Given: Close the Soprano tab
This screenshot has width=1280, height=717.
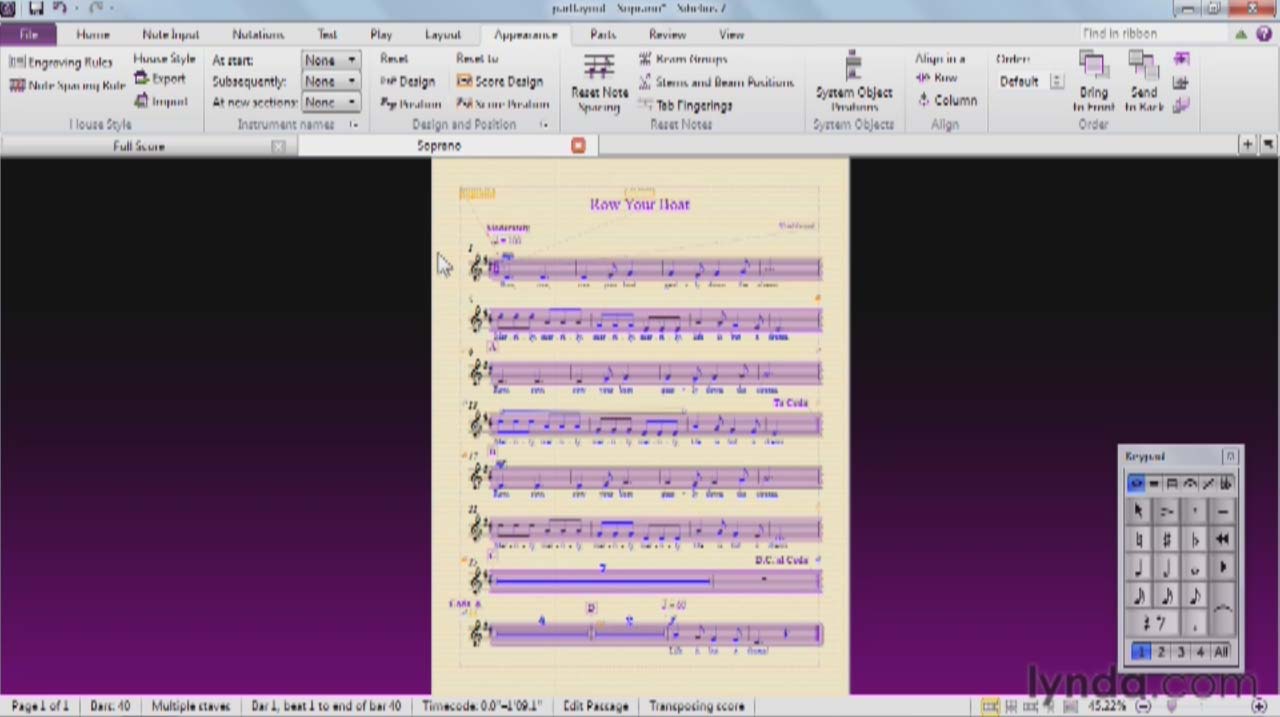Looking at the screenshot, I should tap(578, 146).
